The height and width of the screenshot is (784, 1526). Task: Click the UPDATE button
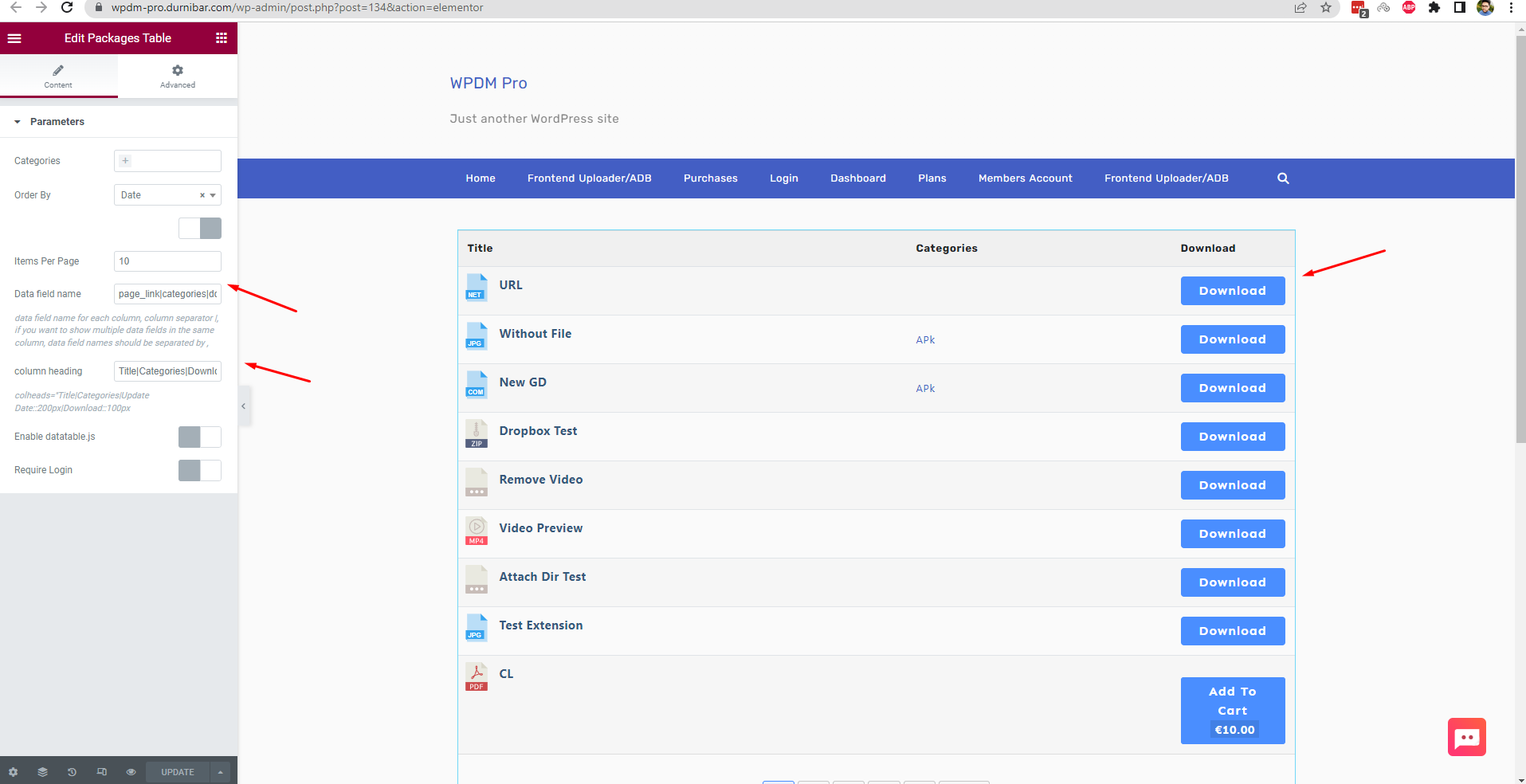click(178, 772)
